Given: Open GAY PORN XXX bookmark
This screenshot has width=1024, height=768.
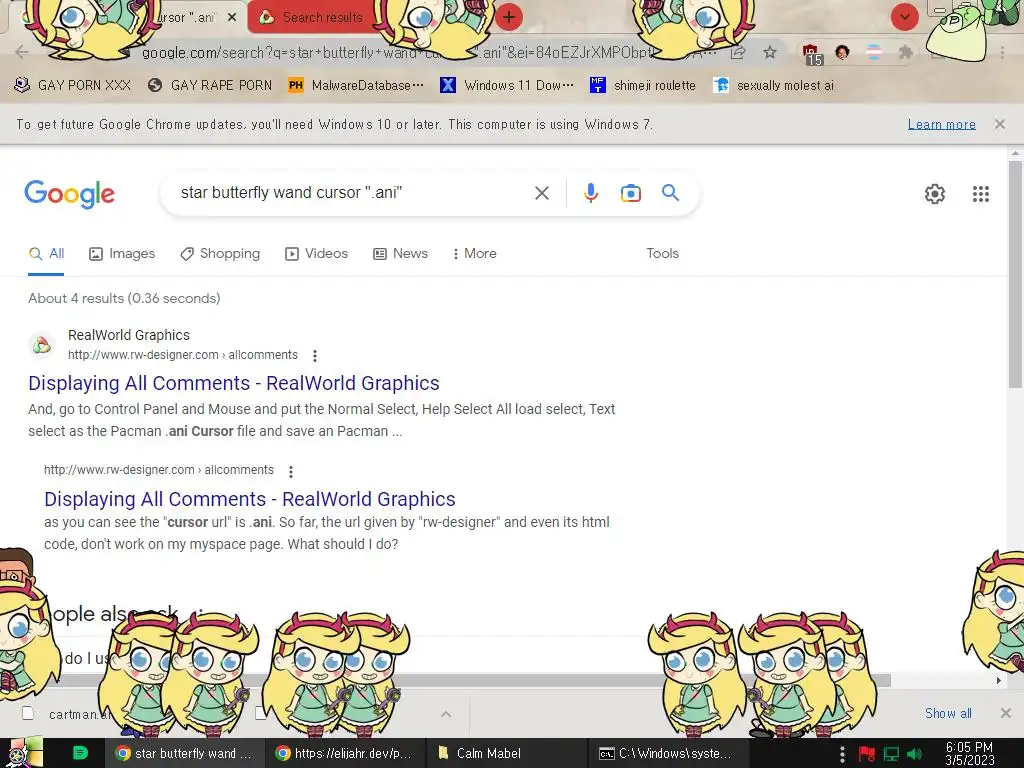Looking at the screenshot, I should 72,85.
